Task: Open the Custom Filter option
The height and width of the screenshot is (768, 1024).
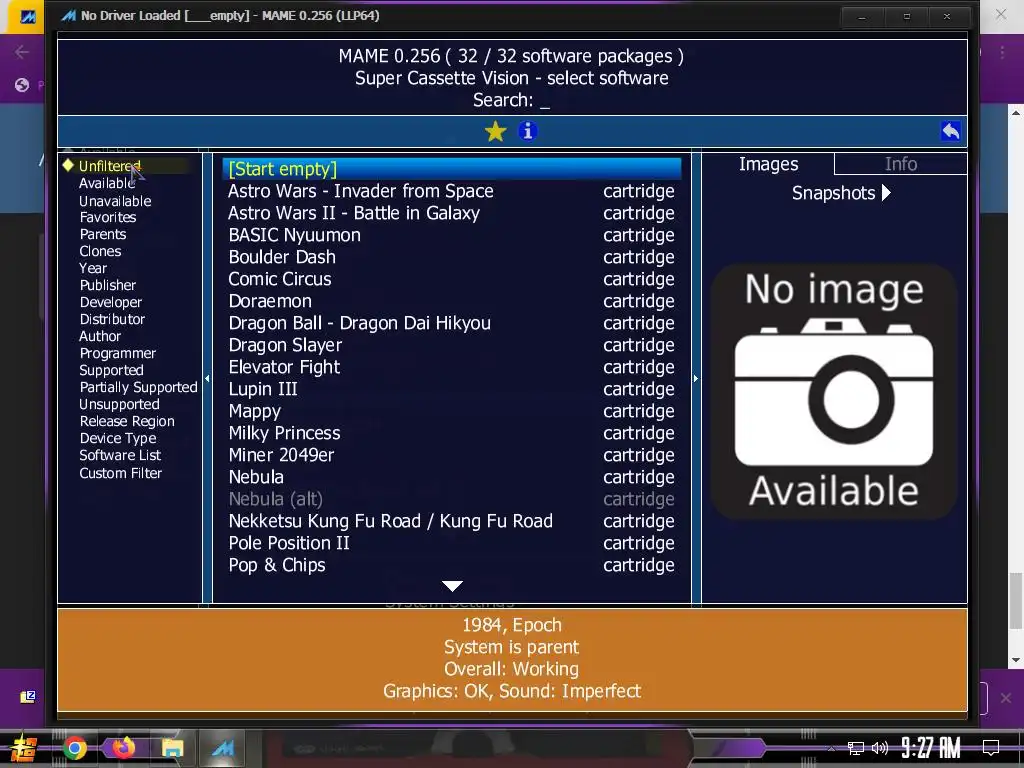Action: tap(120, 473)
